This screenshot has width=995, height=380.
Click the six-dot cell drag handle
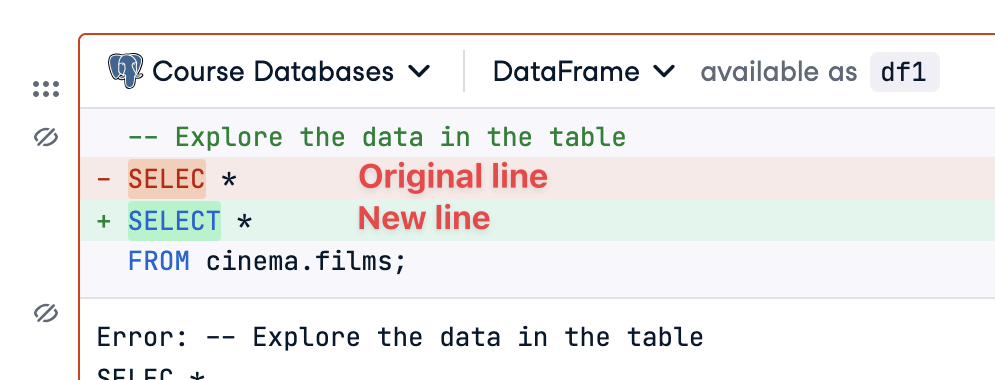pyautogui.click(x=46, y=89)
